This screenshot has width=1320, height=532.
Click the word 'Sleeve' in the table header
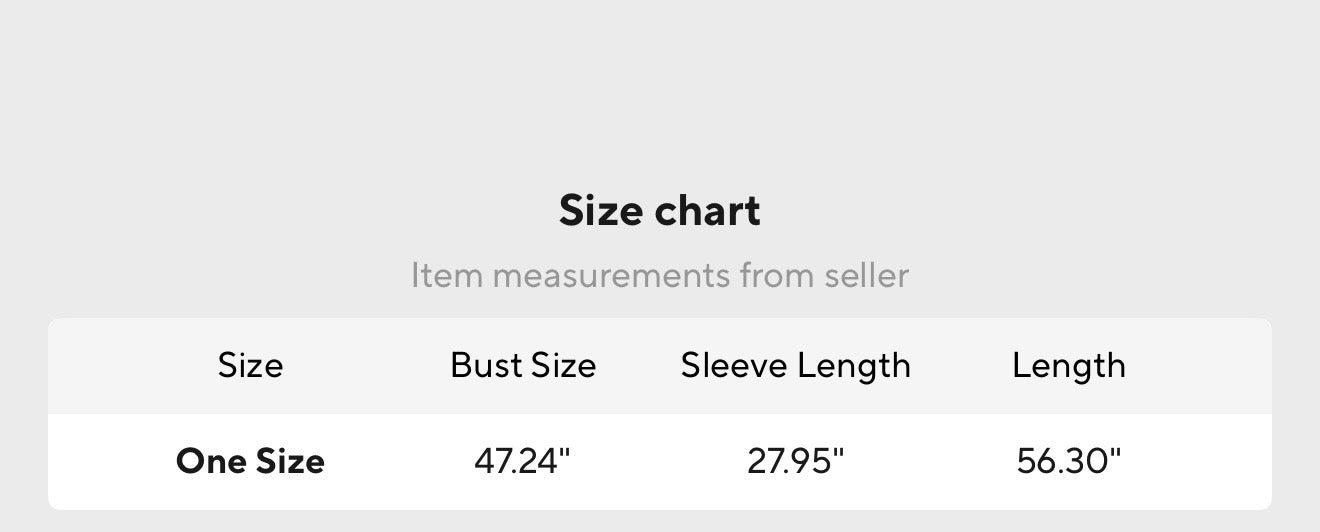[734, 365]
